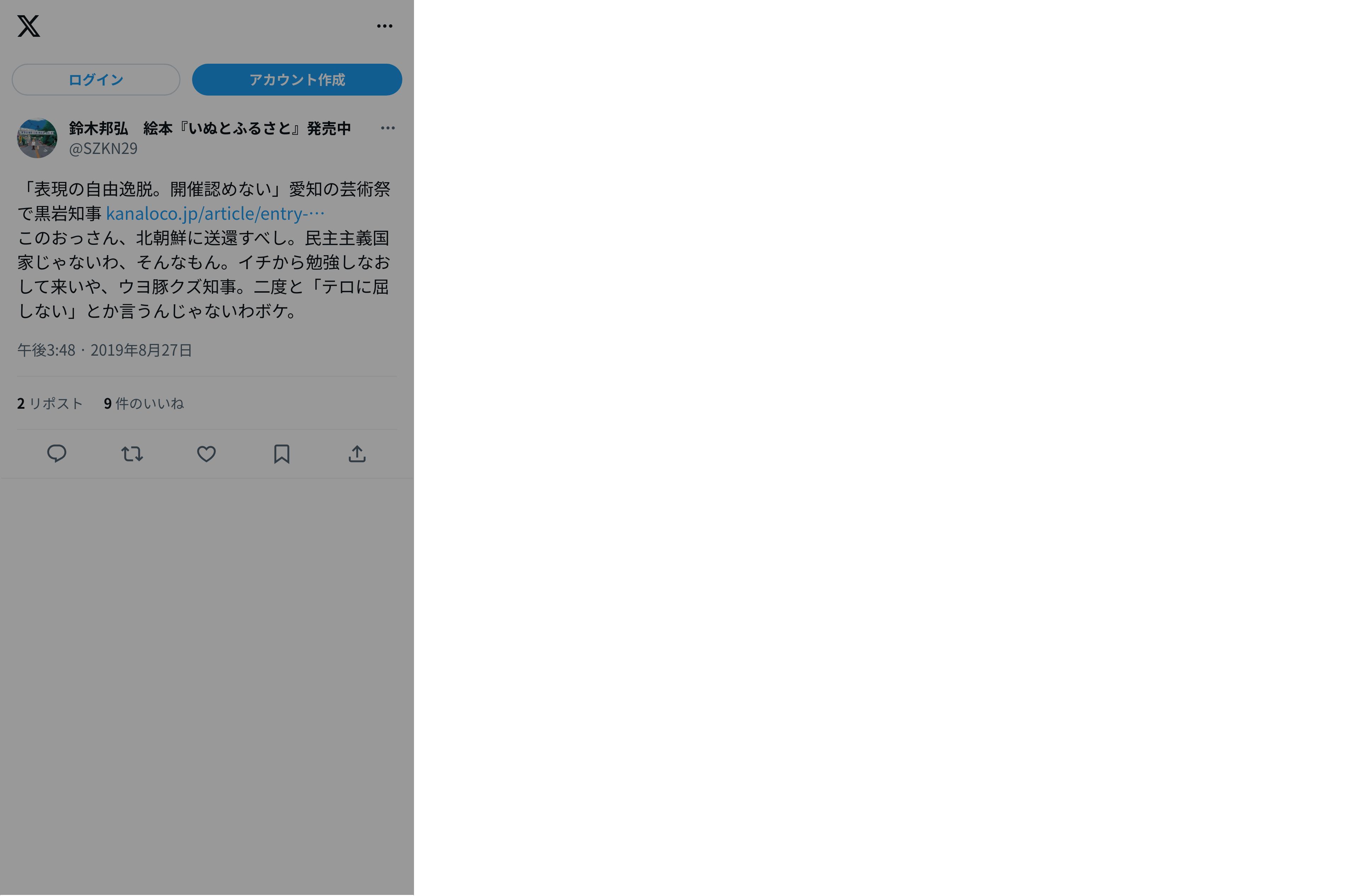The image size is (1363, 896).
Task: Bookmark the post with the bookmark icon
Action: [x=281, y=454]
